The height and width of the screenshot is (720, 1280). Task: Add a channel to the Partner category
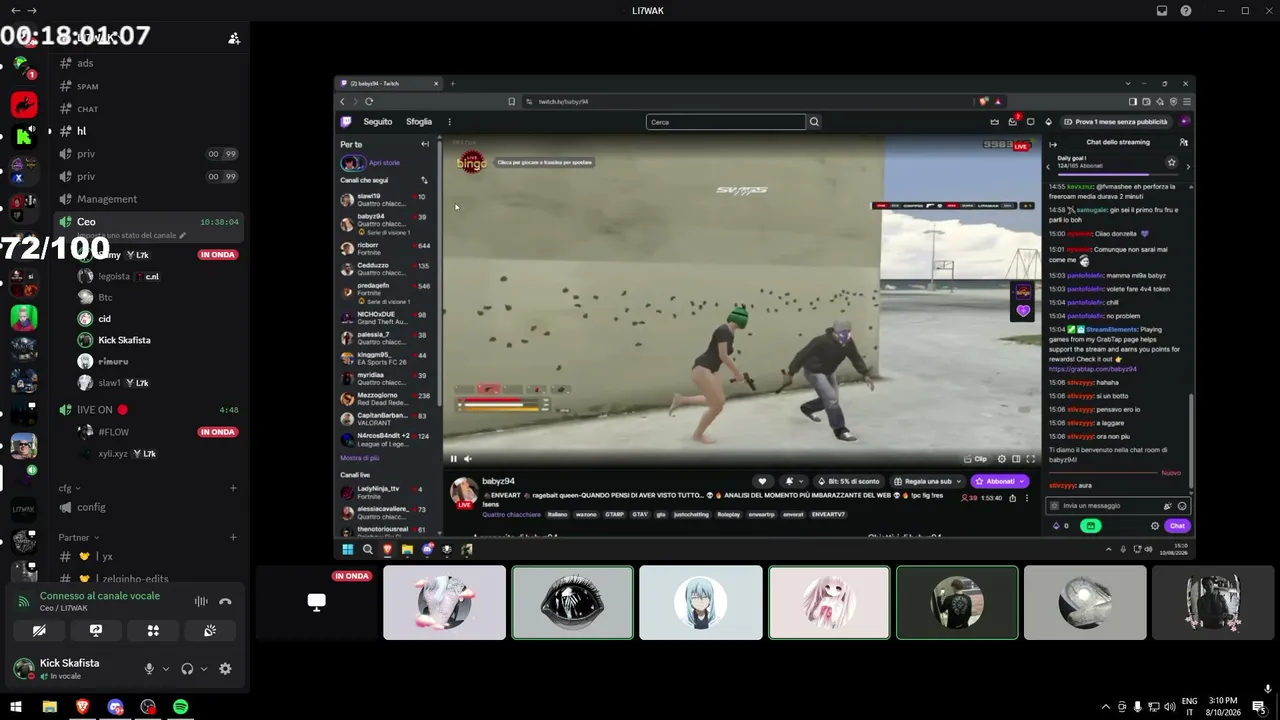tap(233, 537)
